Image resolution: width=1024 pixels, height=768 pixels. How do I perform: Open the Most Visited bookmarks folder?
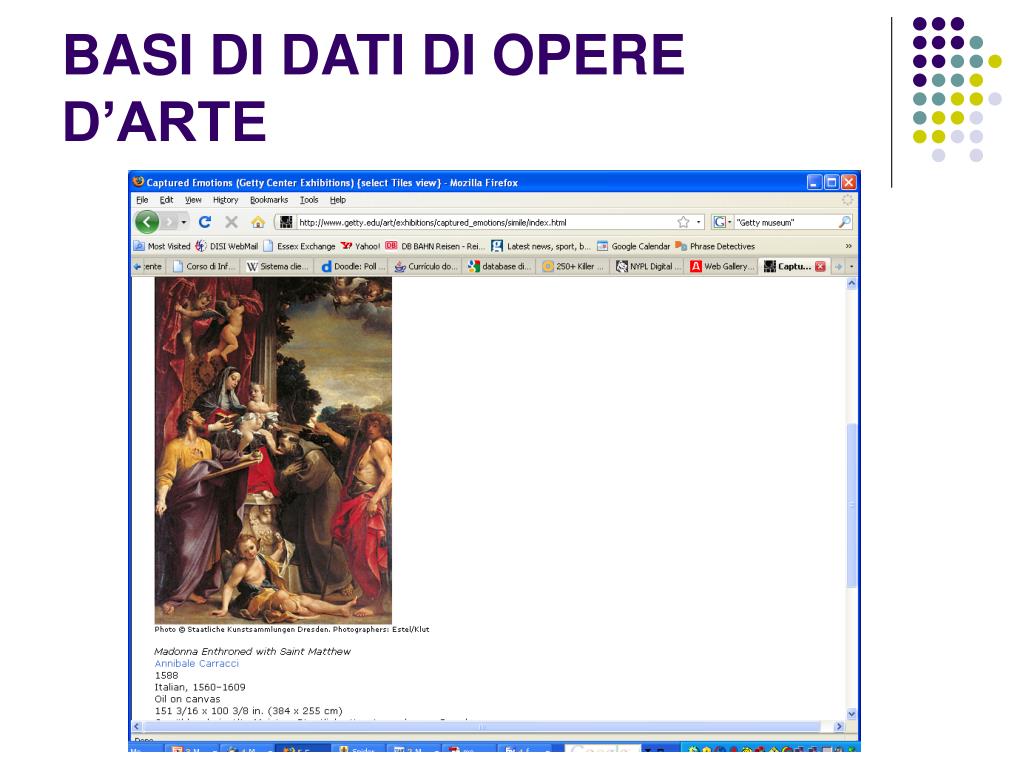coord(162,246)
